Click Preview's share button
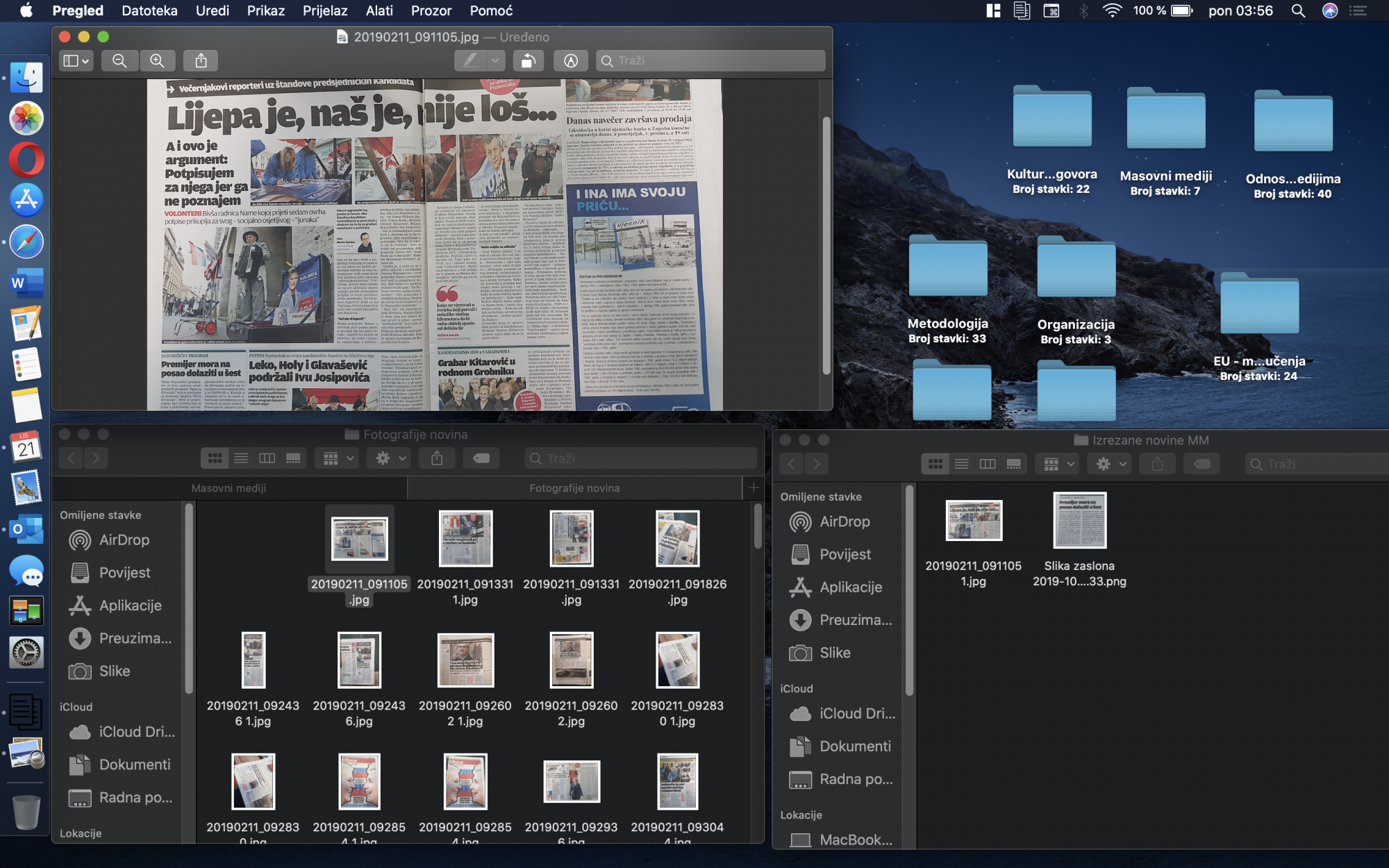The height and width of the screenshot is (868, 1389). coord(201,61)
